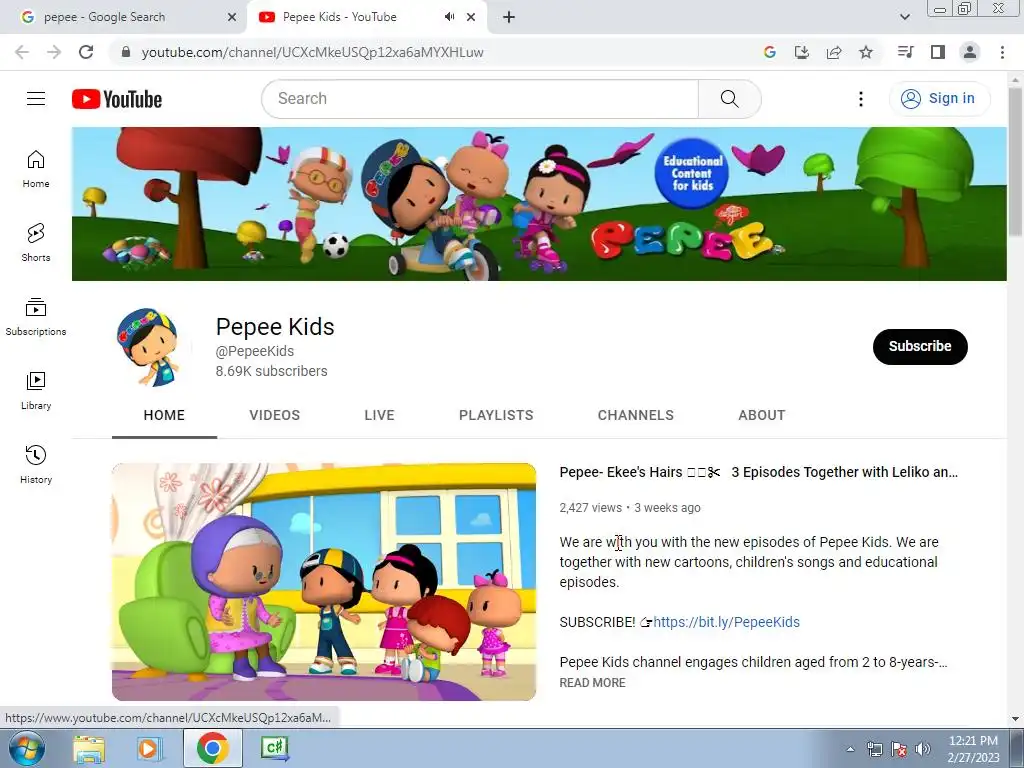This screenshot has width=1024, height=768.
Task: Open the tab search dropdown arrow
Action: [x=904, y=17]
